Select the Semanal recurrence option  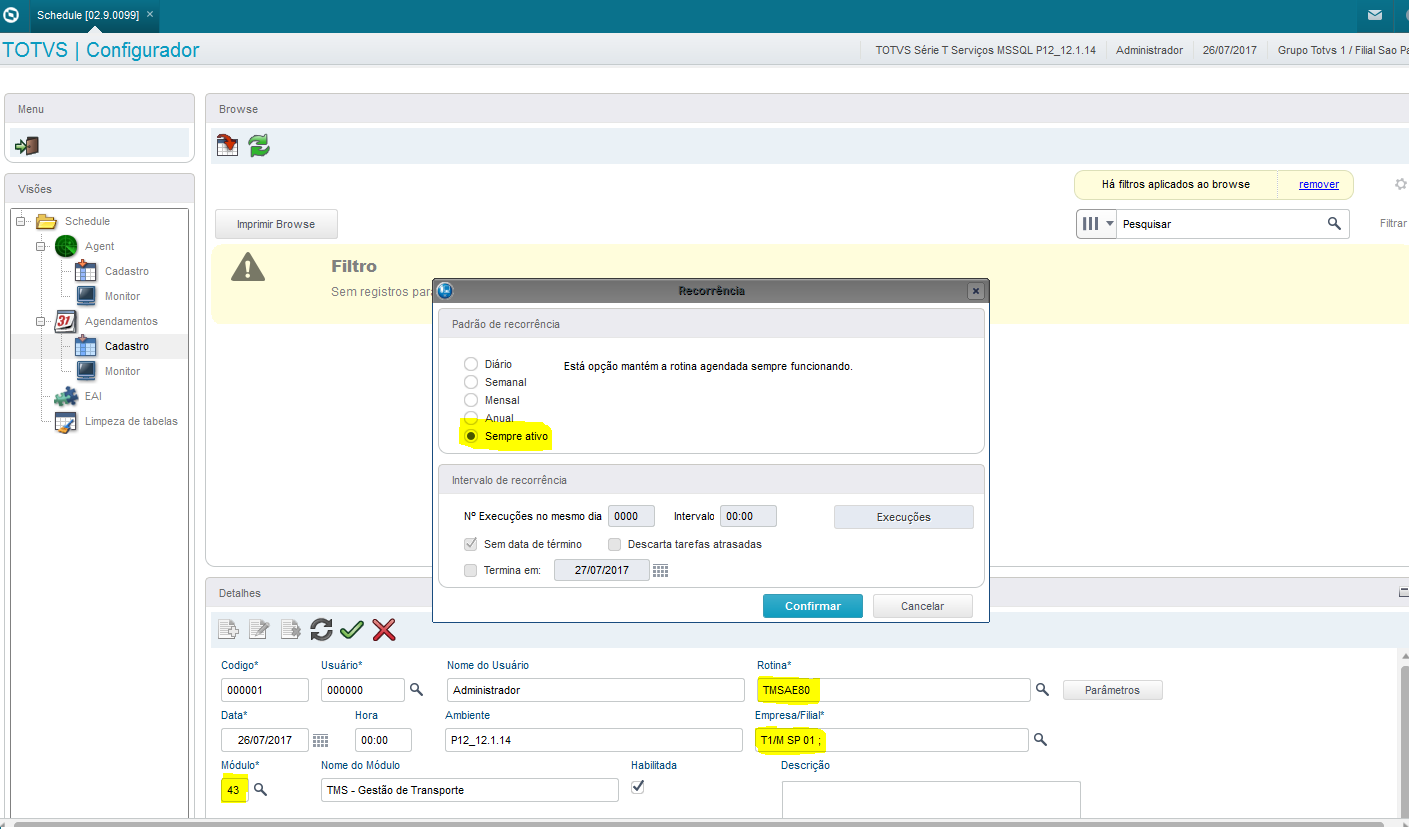(471, 382)
